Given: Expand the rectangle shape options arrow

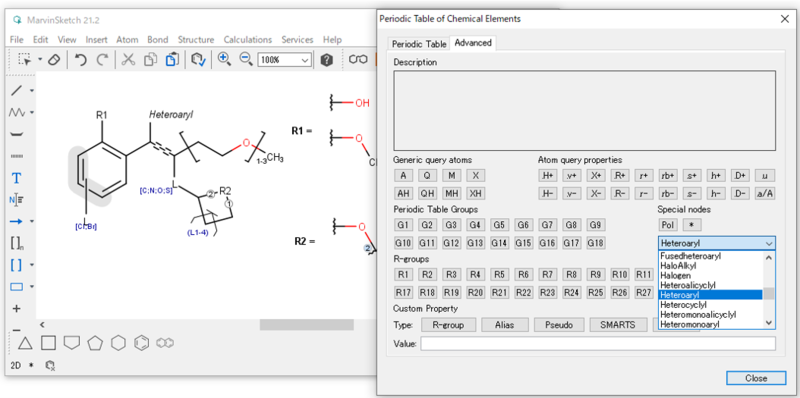Looking at the screenshot, I should pyautogui.click(x=32, y=287).
